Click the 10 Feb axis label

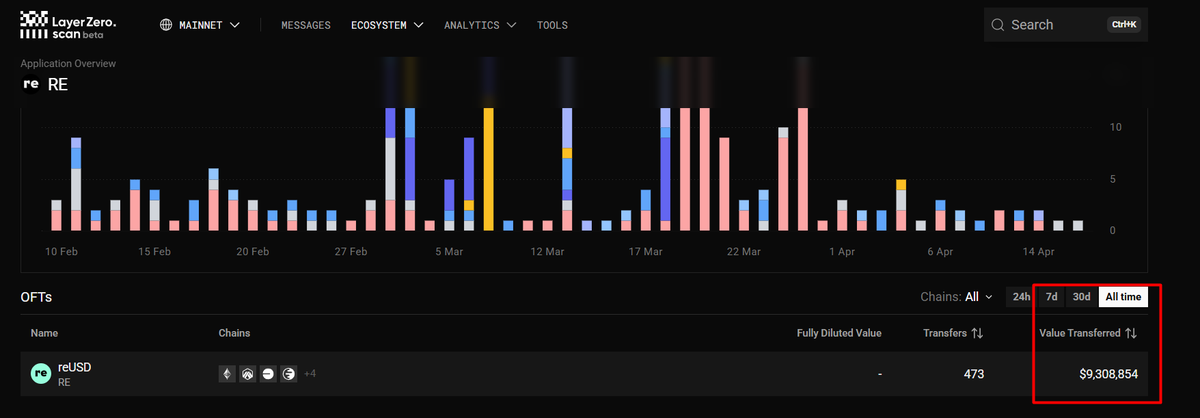coord(62,252)
